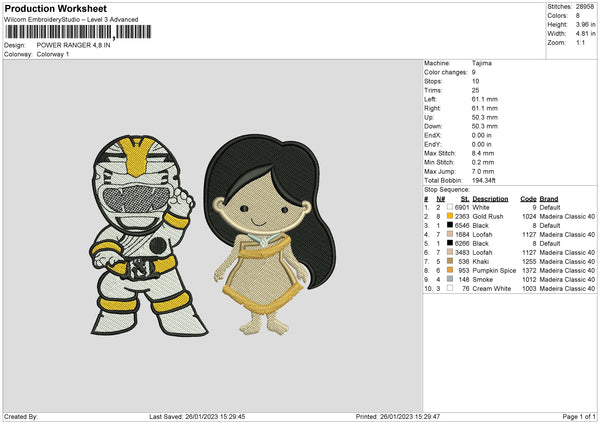
Task: Click the 'Code' column header
Action: tap(528, 199)
